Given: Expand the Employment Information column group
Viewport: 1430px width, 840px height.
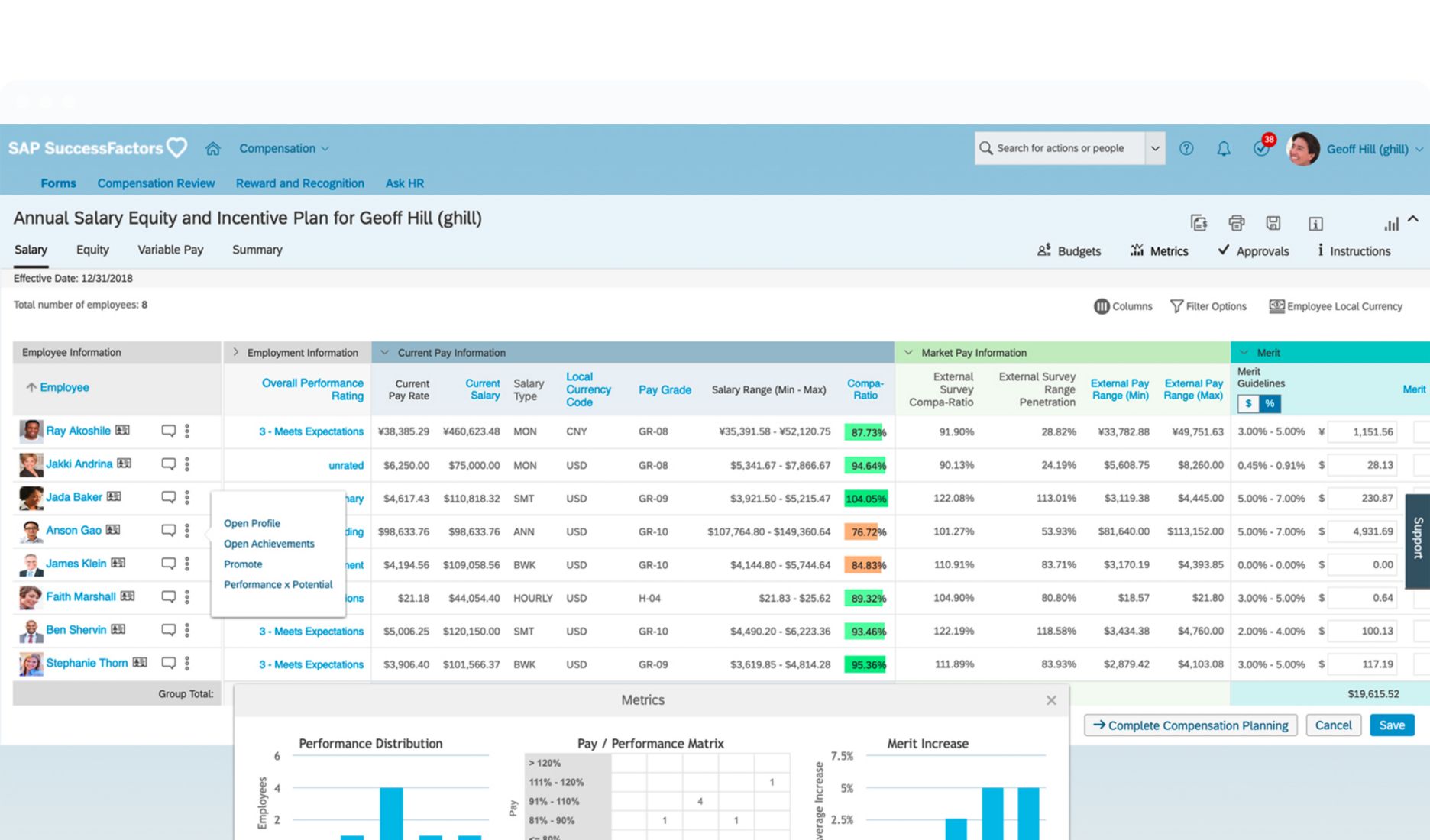Looking at the screenshot, I should pos(235,352).
